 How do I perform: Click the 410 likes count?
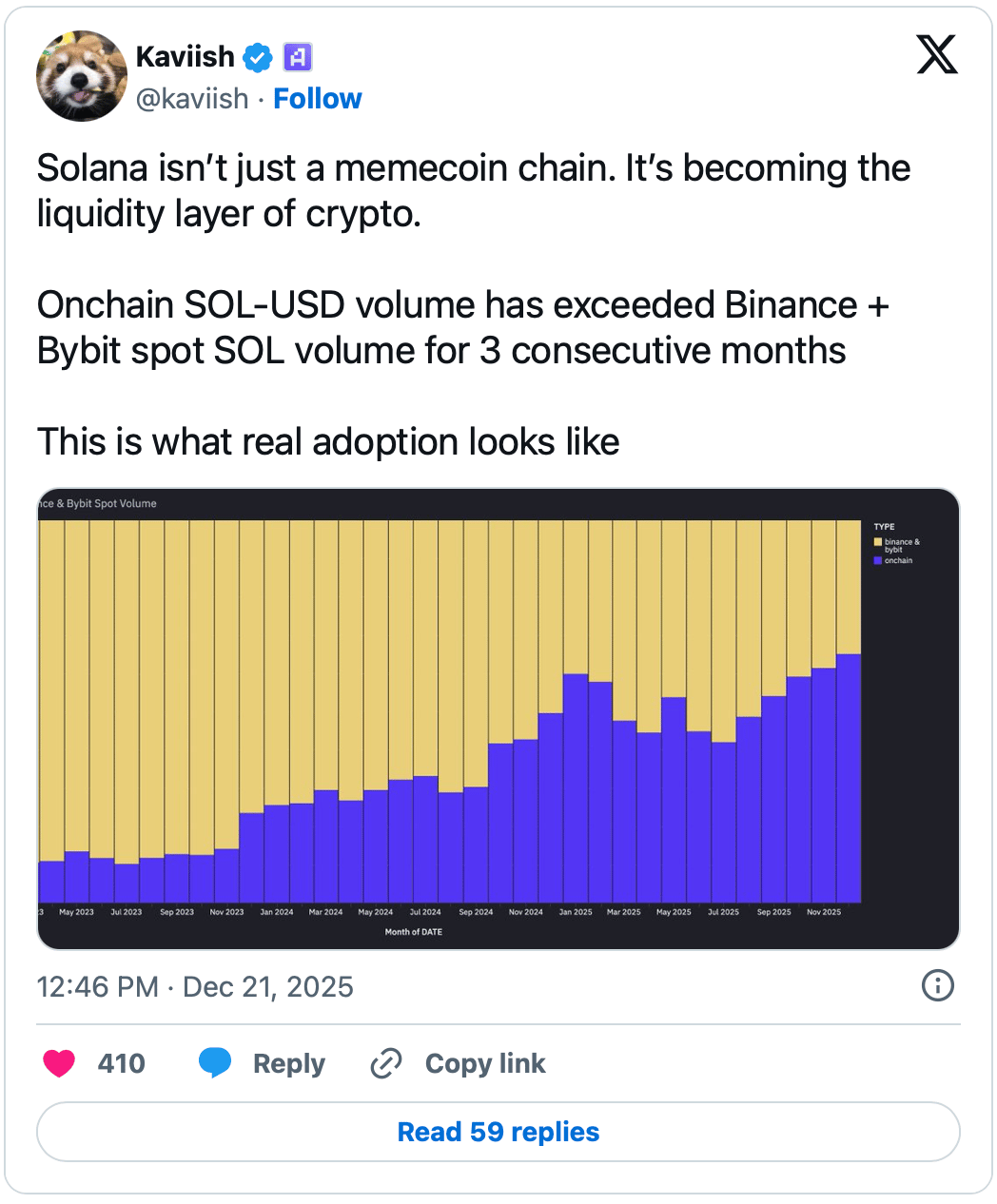coord(122,1063)
